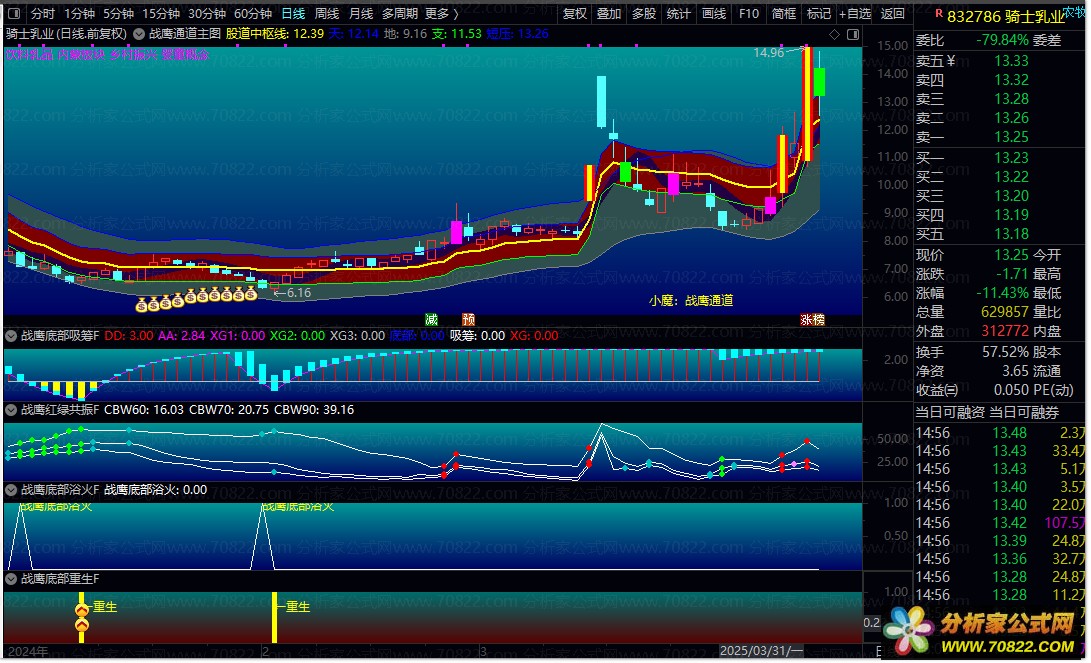Click 买一 price 13.23
The width and height of the screenshot is (1091, 663).
1011,158
